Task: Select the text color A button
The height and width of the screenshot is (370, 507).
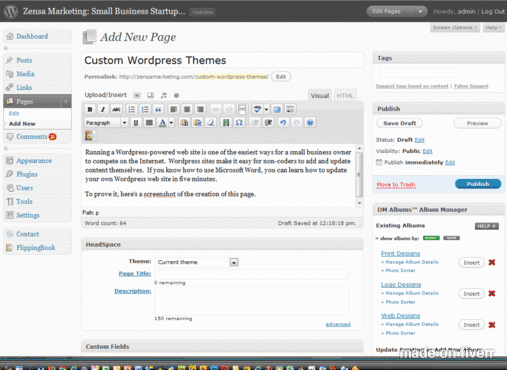Action: tap(162, 123)
